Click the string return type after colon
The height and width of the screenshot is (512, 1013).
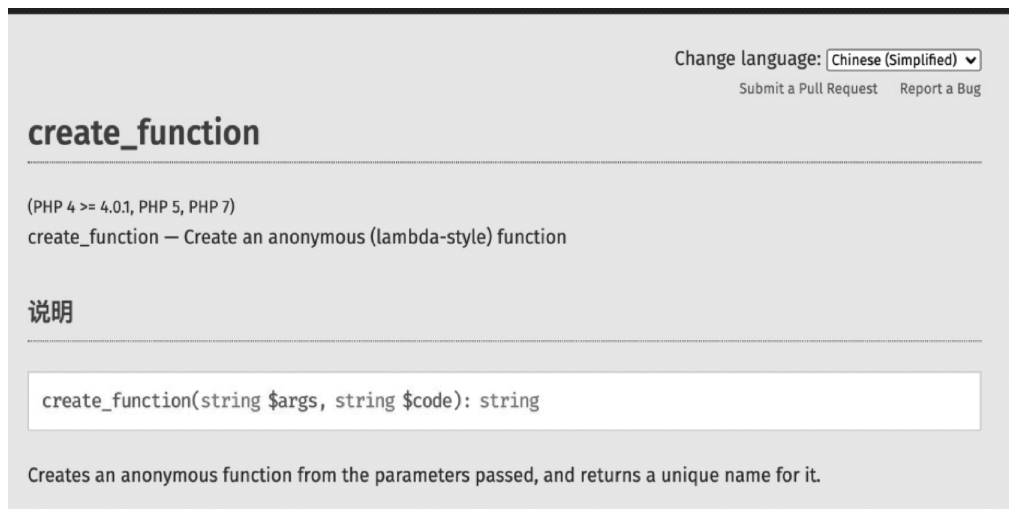[x=509, y=401]
